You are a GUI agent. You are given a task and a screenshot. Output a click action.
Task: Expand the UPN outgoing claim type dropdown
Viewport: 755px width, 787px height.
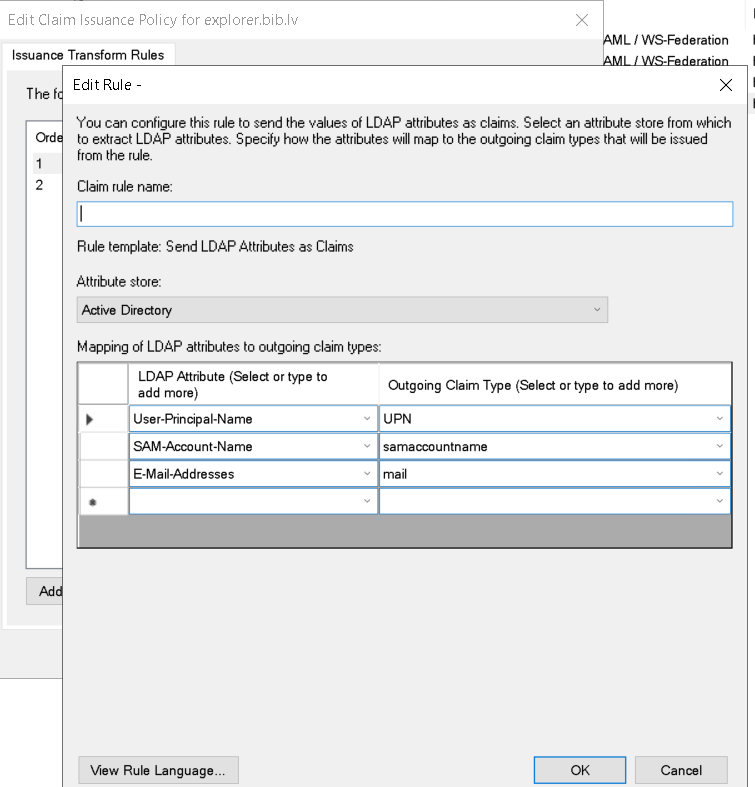pos(719,419)
